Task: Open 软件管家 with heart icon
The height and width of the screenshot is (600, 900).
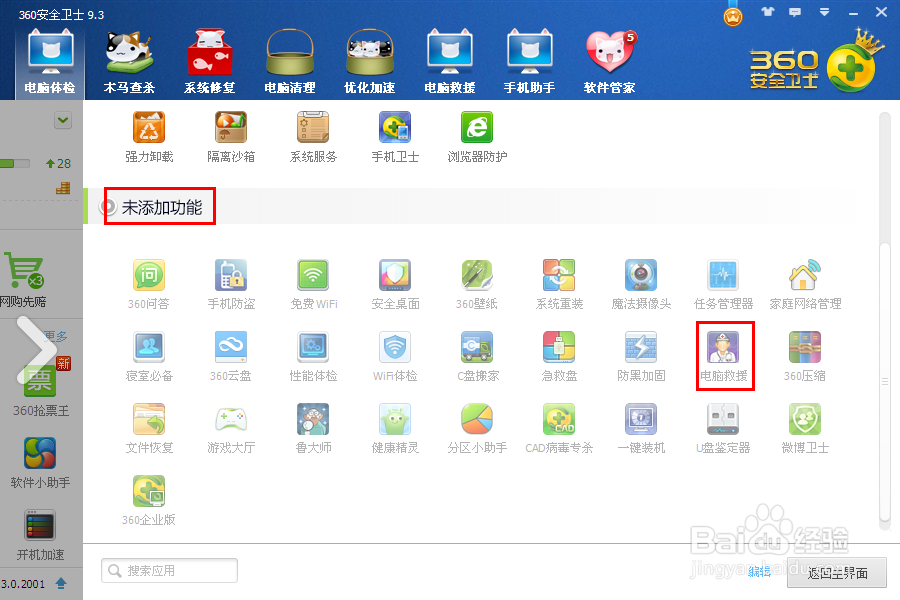Action: click(610, 63)
